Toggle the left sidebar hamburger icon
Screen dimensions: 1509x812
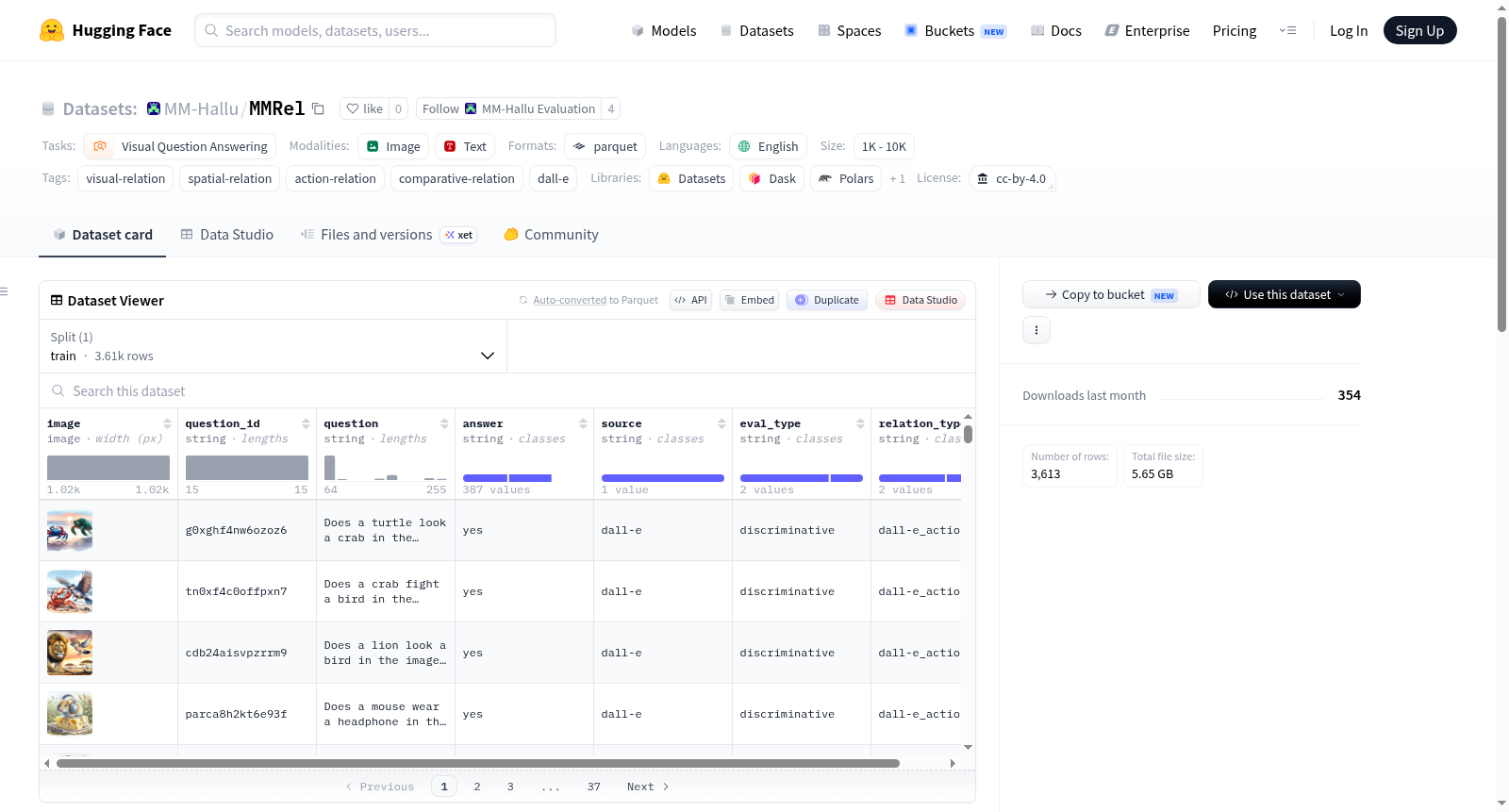coord(4,291)
